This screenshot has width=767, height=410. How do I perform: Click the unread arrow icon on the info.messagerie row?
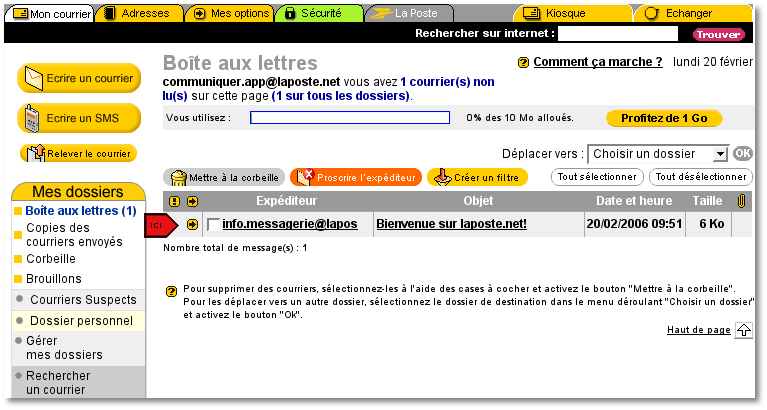pos(192,225)
